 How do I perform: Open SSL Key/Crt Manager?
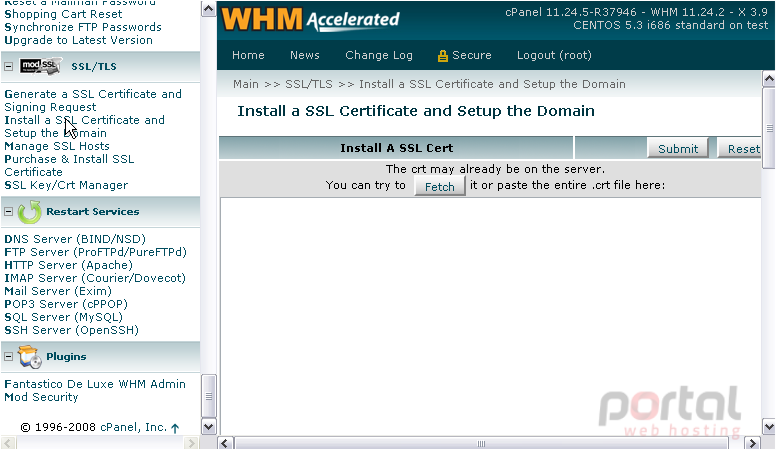tap(66, 185)
